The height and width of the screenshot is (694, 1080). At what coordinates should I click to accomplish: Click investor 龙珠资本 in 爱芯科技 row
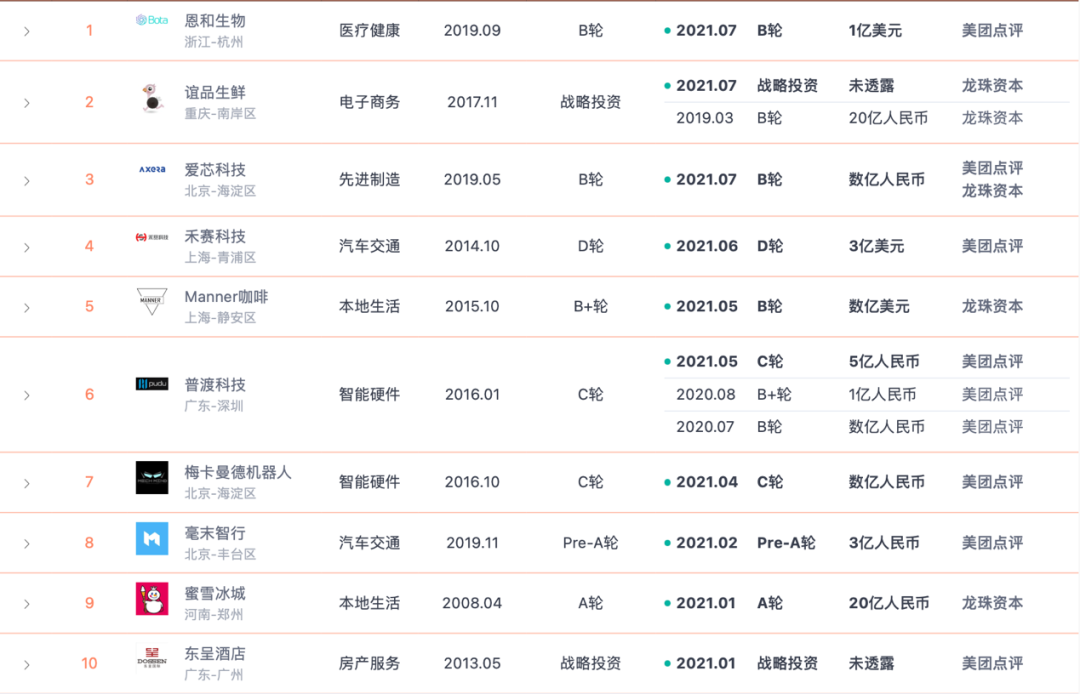click(x=993, y=191)
